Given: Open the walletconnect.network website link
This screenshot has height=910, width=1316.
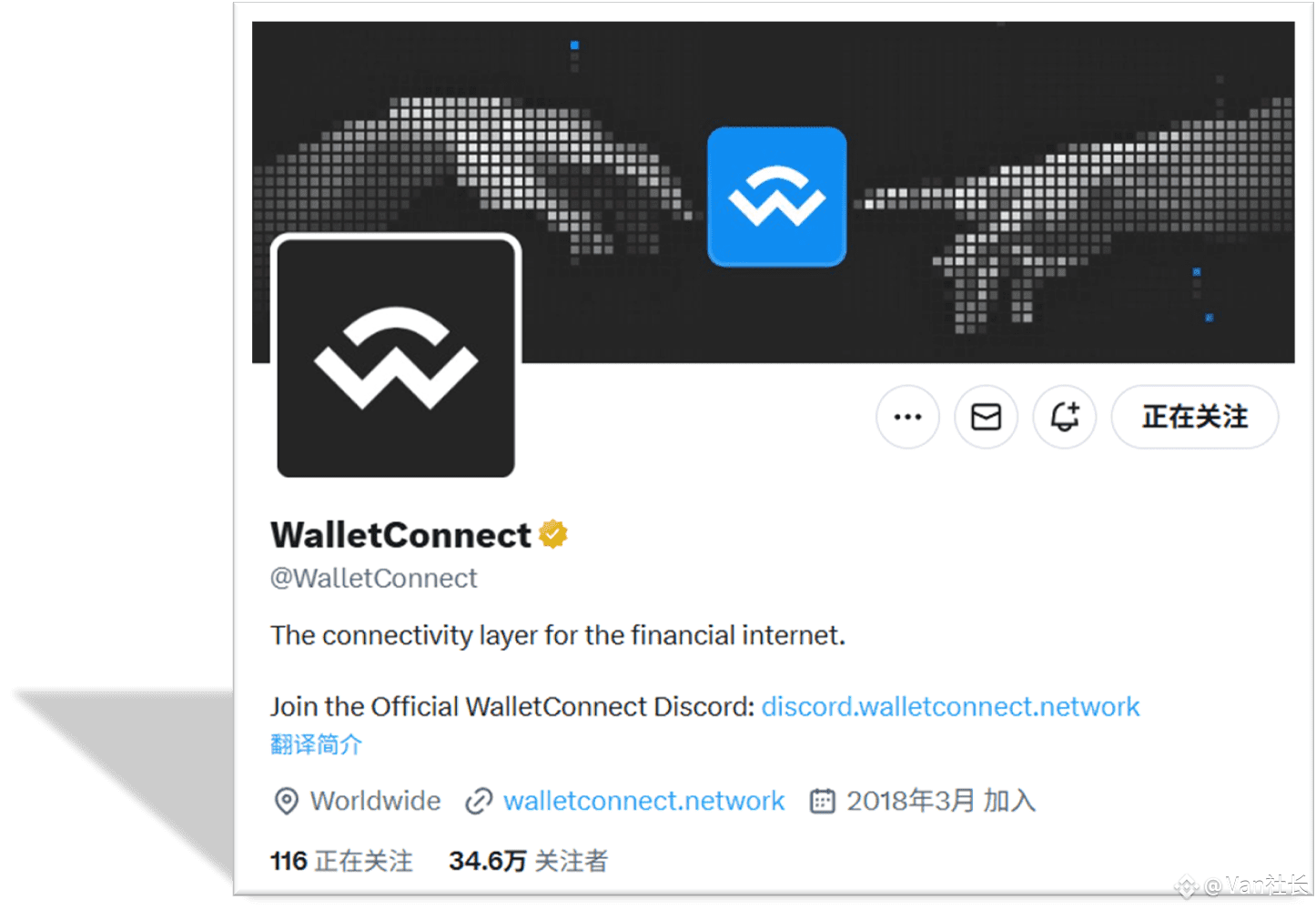Looking at the screenshot, I should (x=643, y=801).
